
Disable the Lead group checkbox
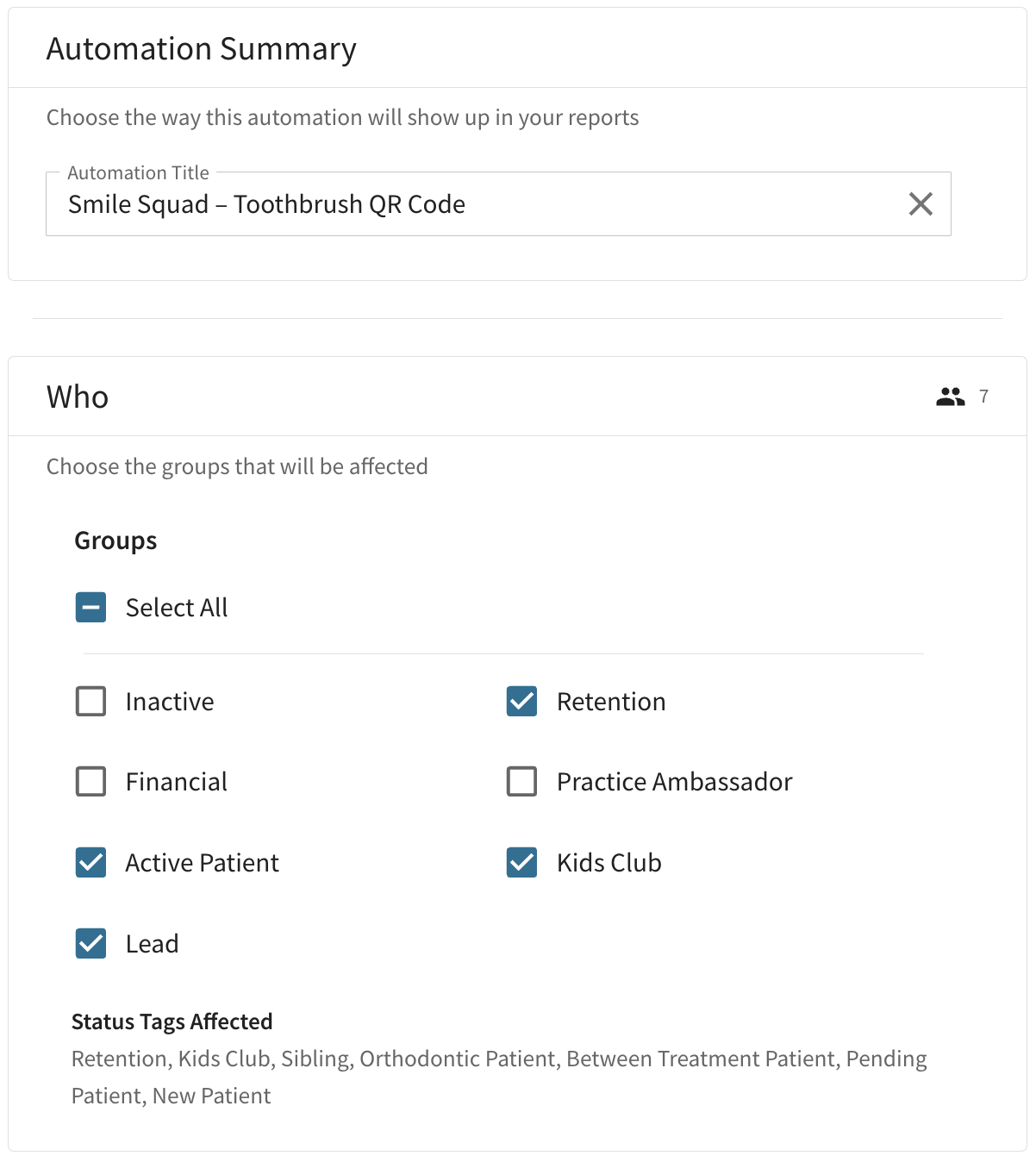point(90,943)
